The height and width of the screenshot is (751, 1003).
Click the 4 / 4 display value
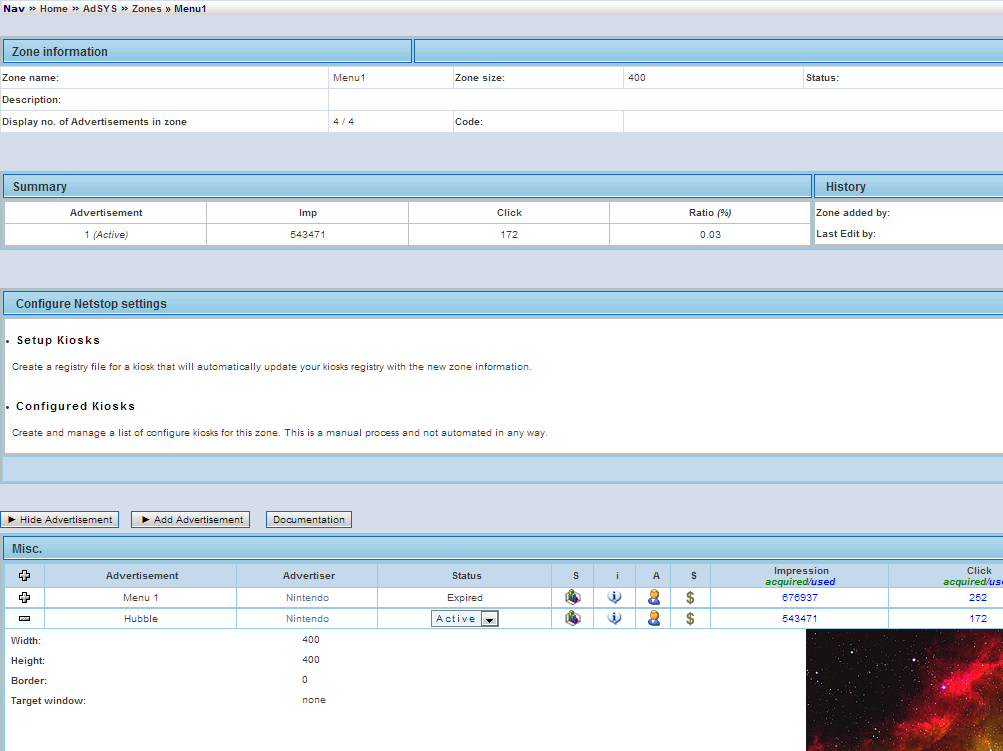(x=344, y=122)
